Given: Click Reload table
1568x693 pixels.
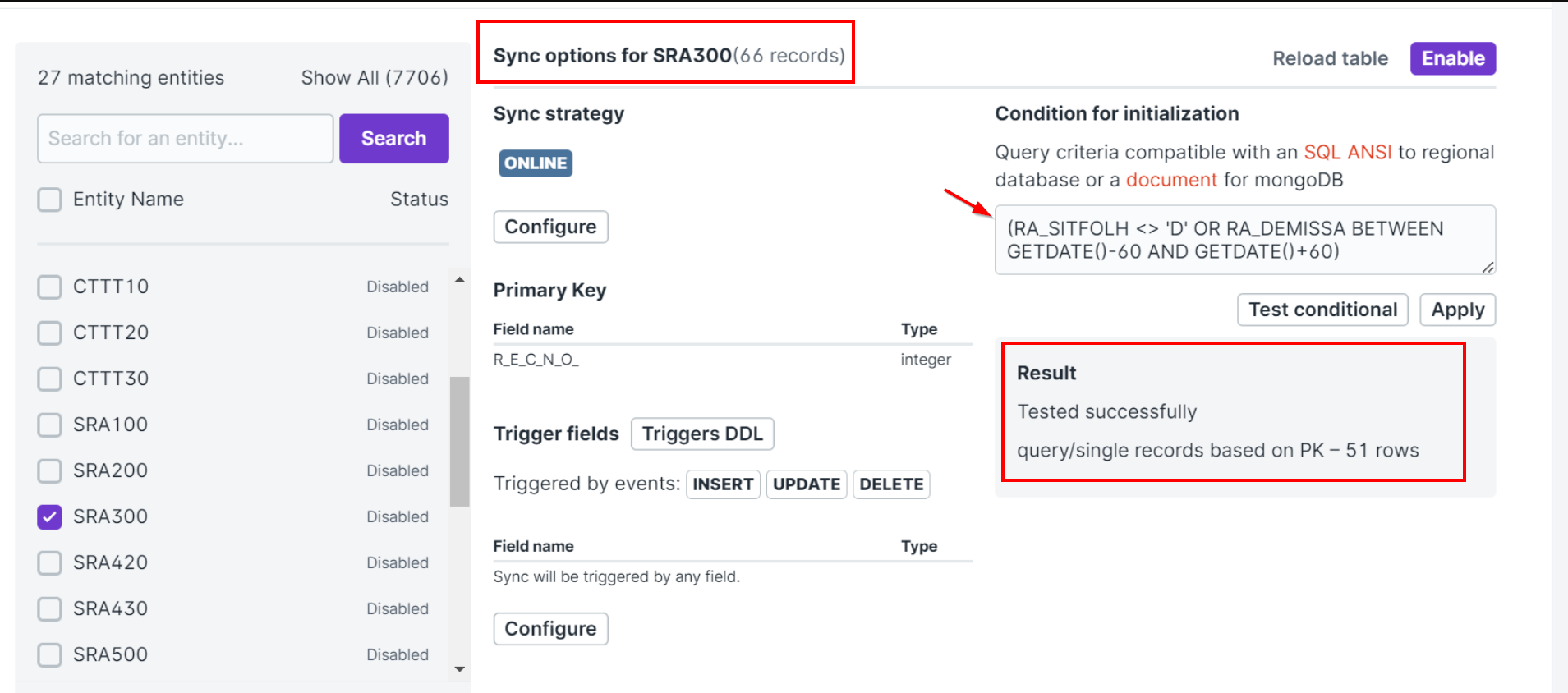Looking at the screenshot, I should click(x=1330, y=58).
